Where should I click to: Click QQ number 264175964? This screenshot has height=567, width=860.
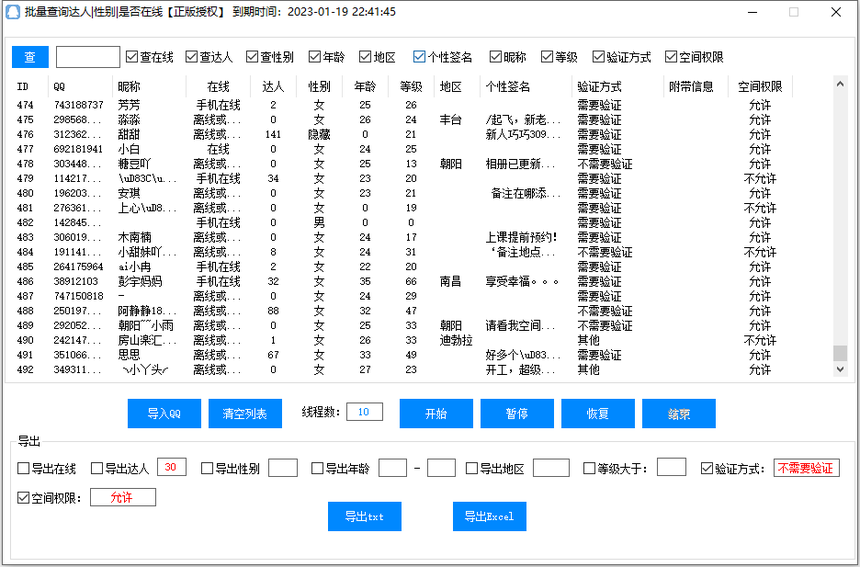pos(78,267)
